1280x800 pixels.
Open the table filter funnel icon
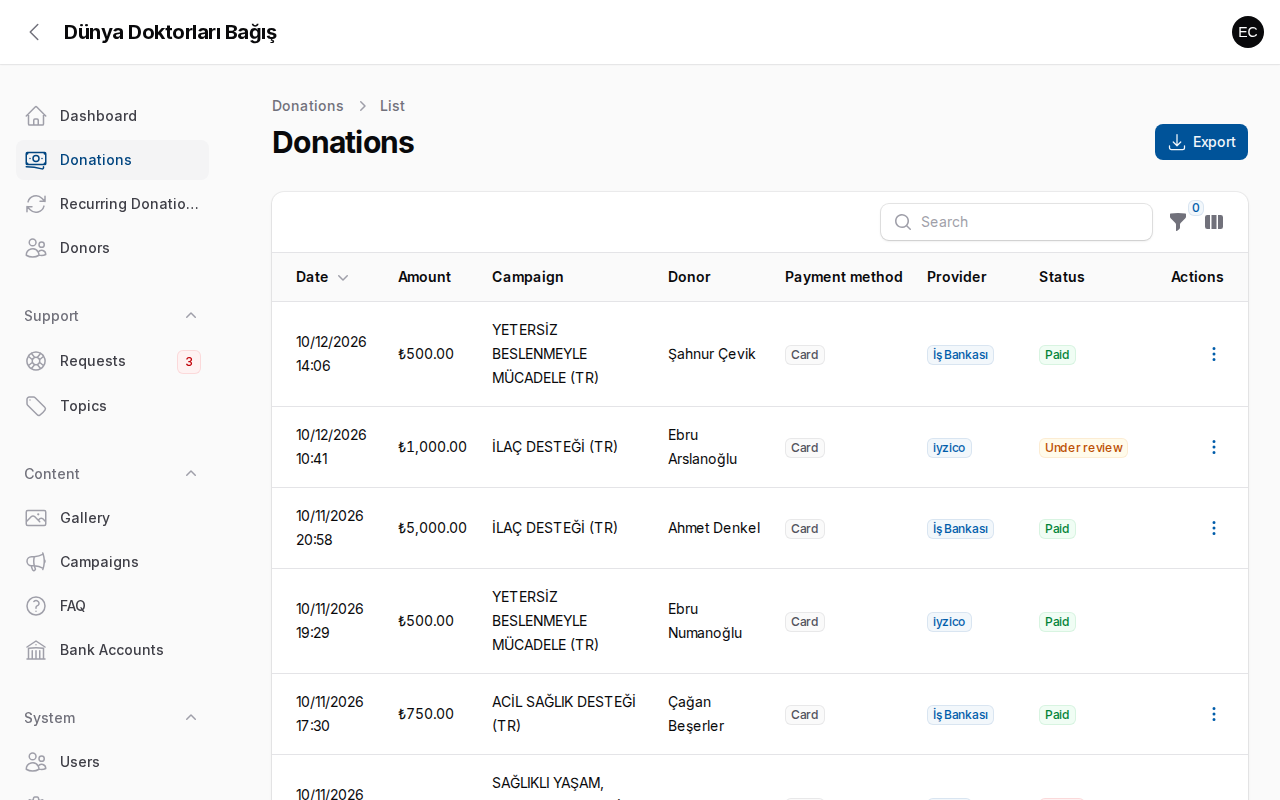point(1178,222)
